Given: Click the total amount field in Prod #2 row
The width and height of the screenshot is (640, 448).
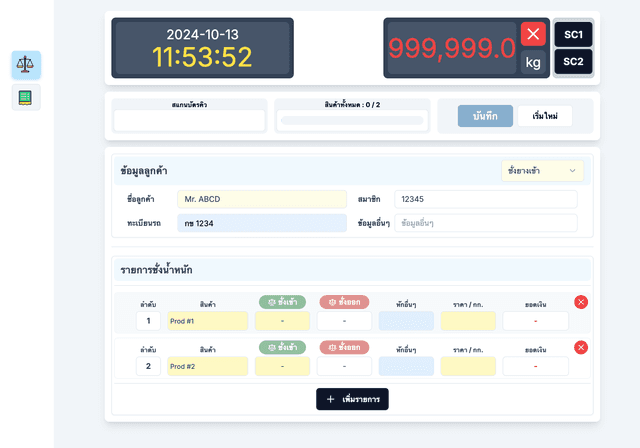Looking at the screenshot, I should pyautogui.click(x=536, y=366).
